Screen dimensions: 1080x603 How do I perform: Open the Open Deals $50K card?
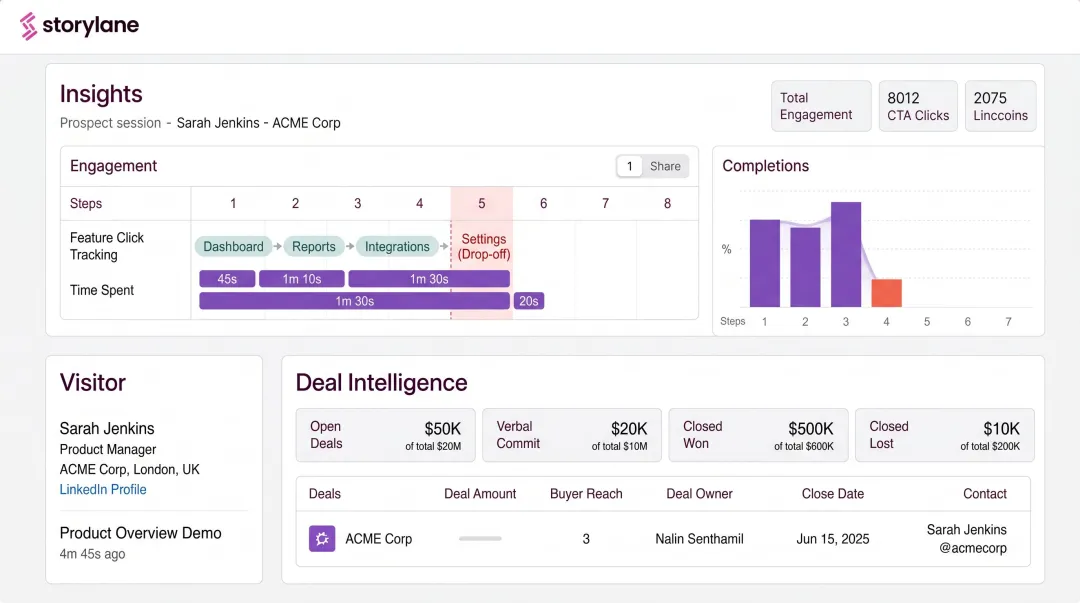(x=386, y=435)
